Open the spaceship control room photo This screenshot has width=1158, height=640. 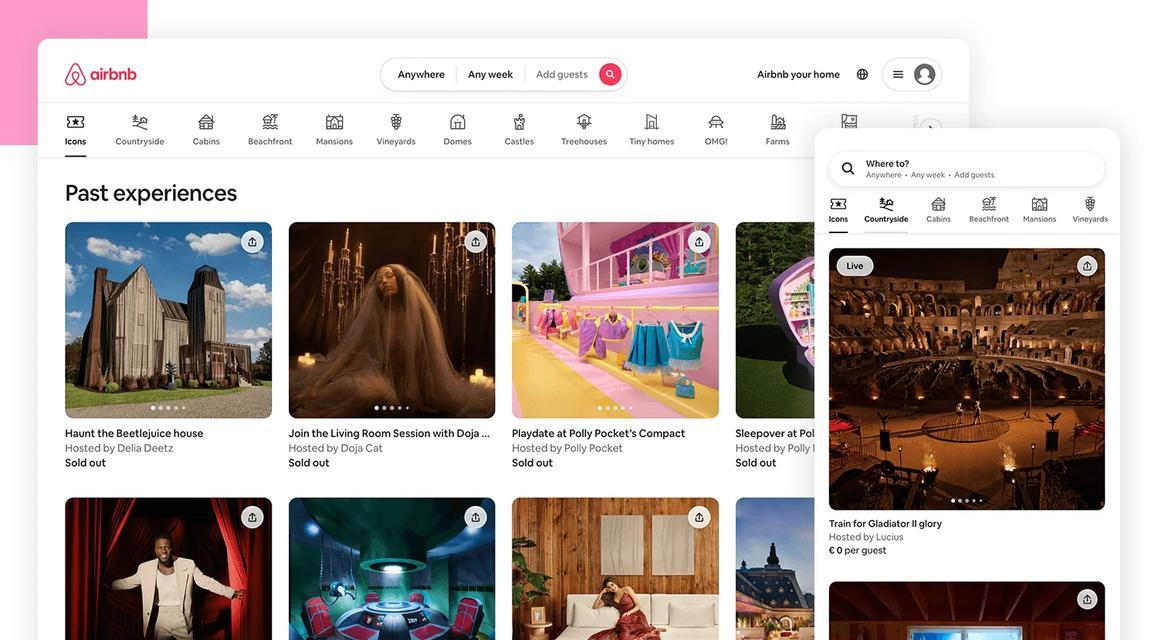pyautogui.click(x=392, y=568)
